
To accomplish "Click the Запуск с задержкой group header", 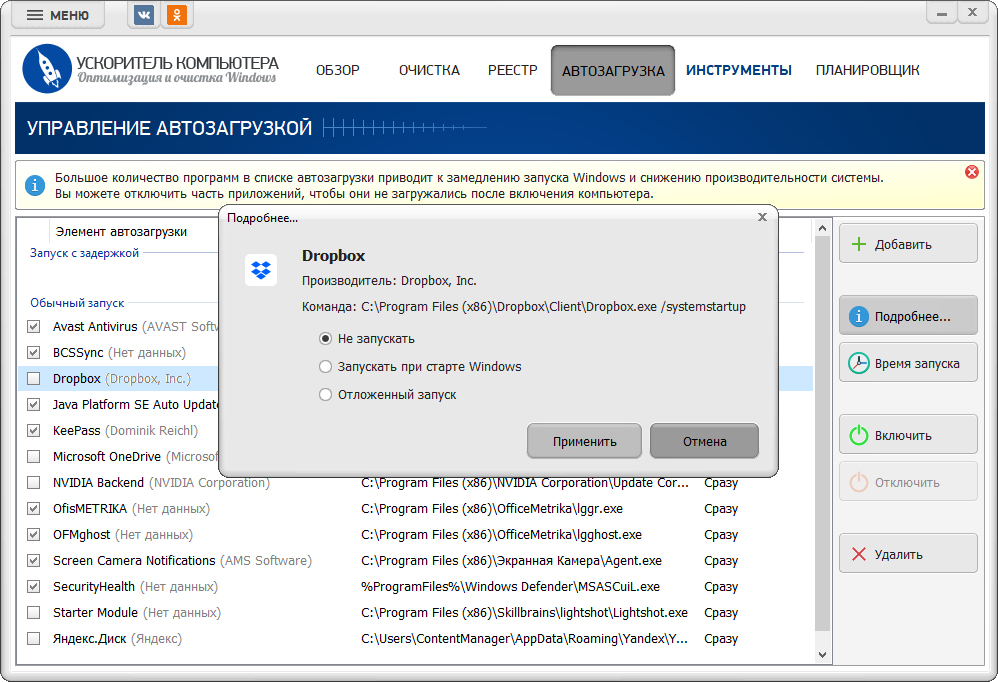I will [84, 253].
